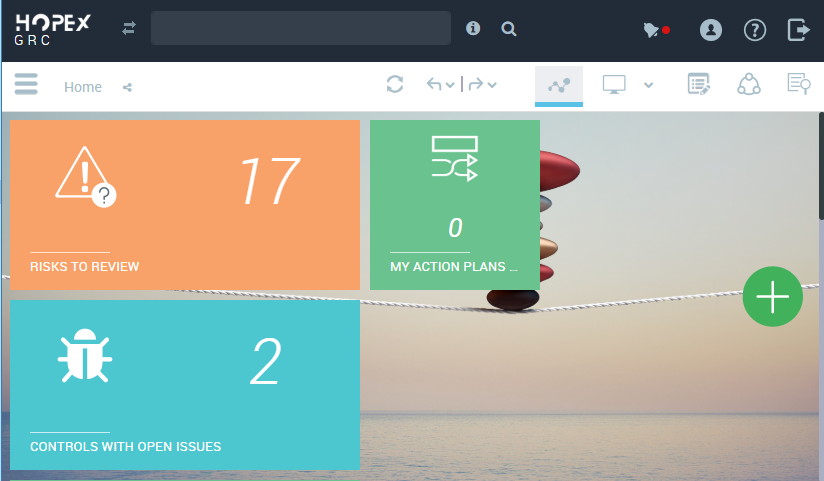
Task: Open the Risks to Review tile
Action: [x=184, y=205]
